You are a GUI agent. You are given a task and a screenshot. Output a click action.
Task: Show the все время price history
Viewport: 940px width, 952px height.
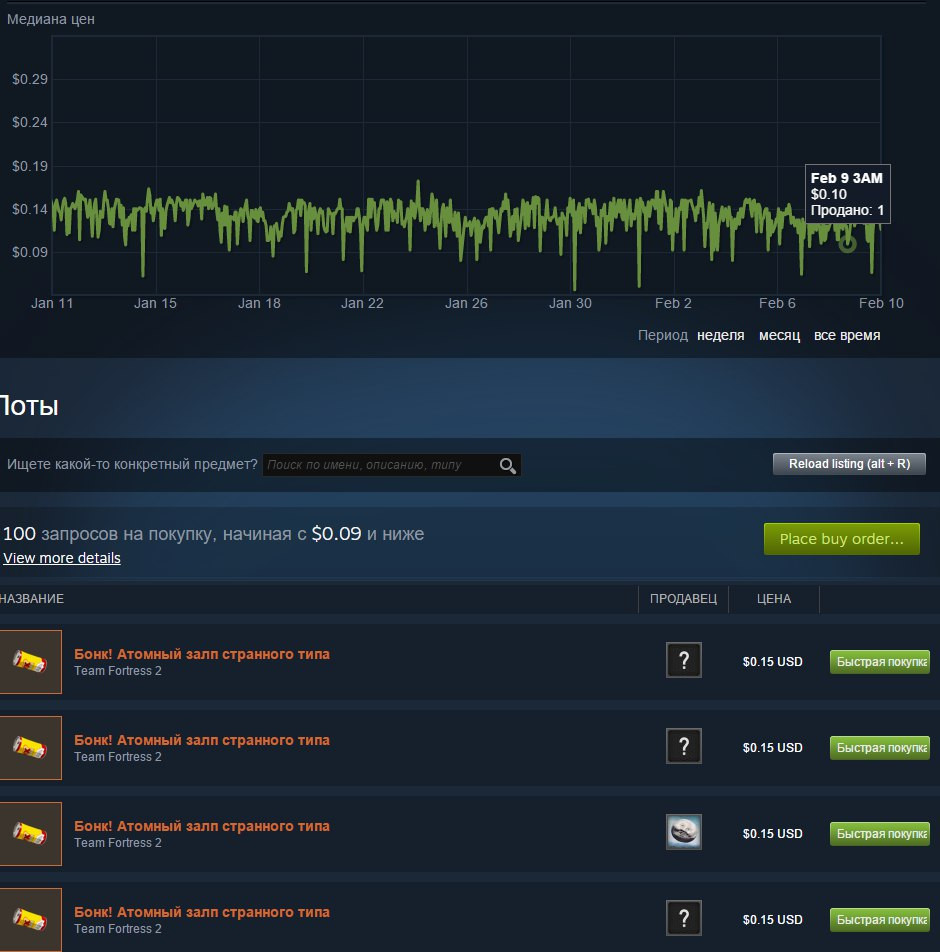(x=847, y=335)
